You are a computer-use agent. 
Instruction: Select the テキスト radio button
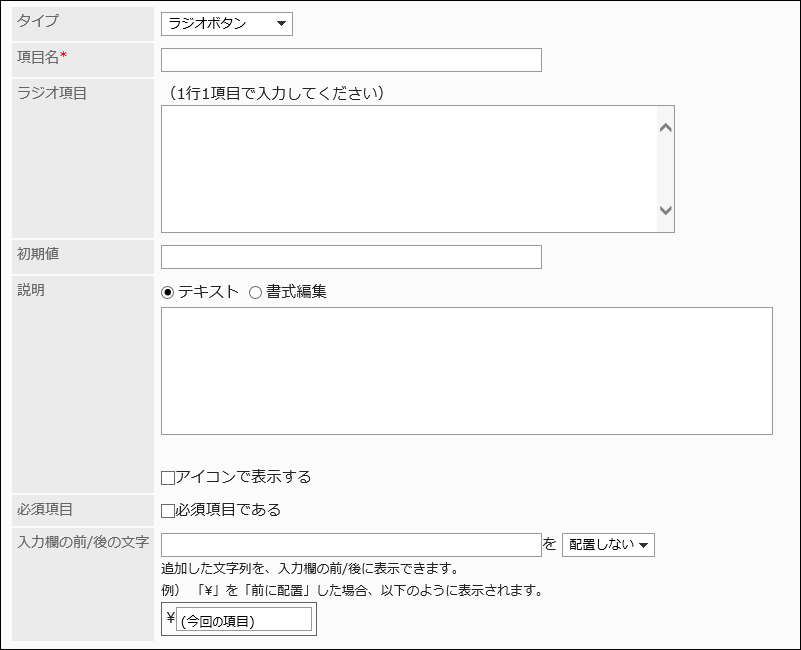(x=167, y=292)
